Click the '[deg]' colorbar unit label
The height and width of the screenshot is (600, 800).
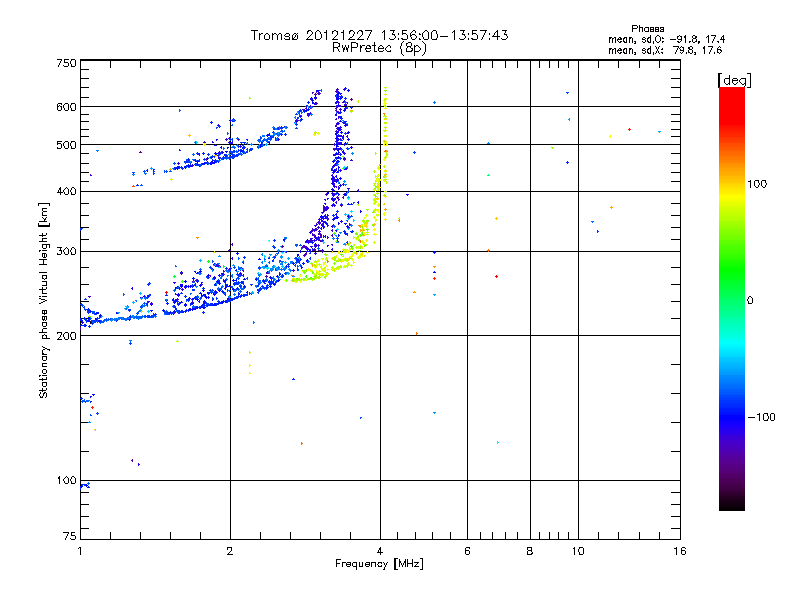pos(734,81)
